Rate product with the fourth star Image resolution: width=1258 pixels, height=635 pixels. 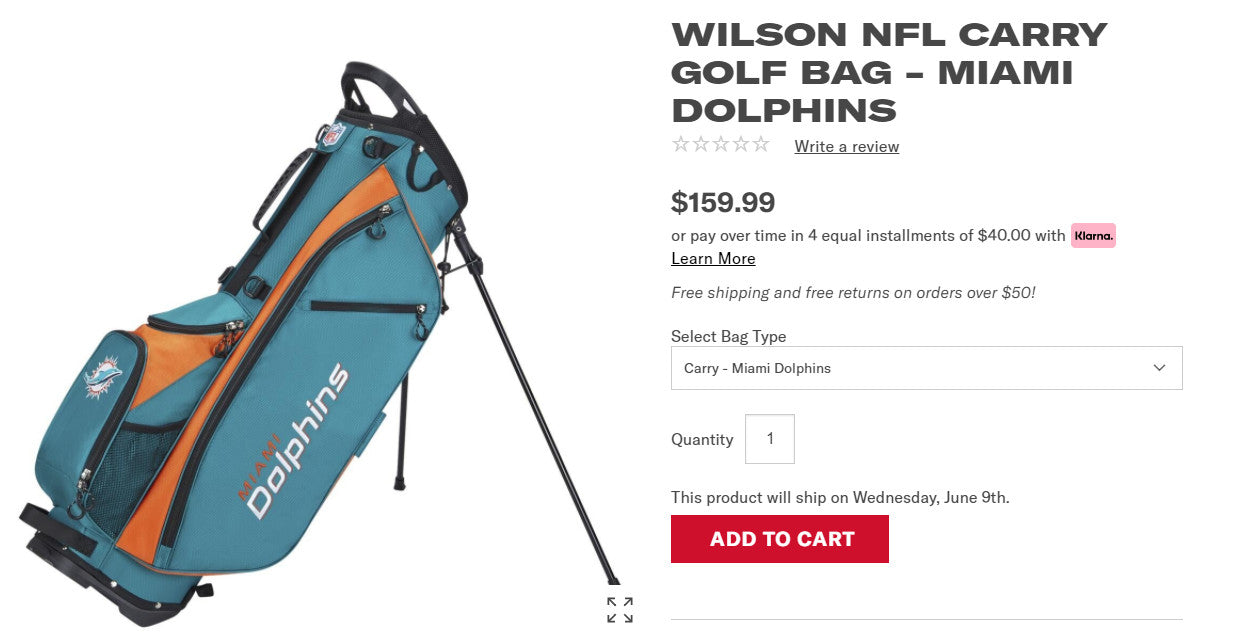click(741, 144)
